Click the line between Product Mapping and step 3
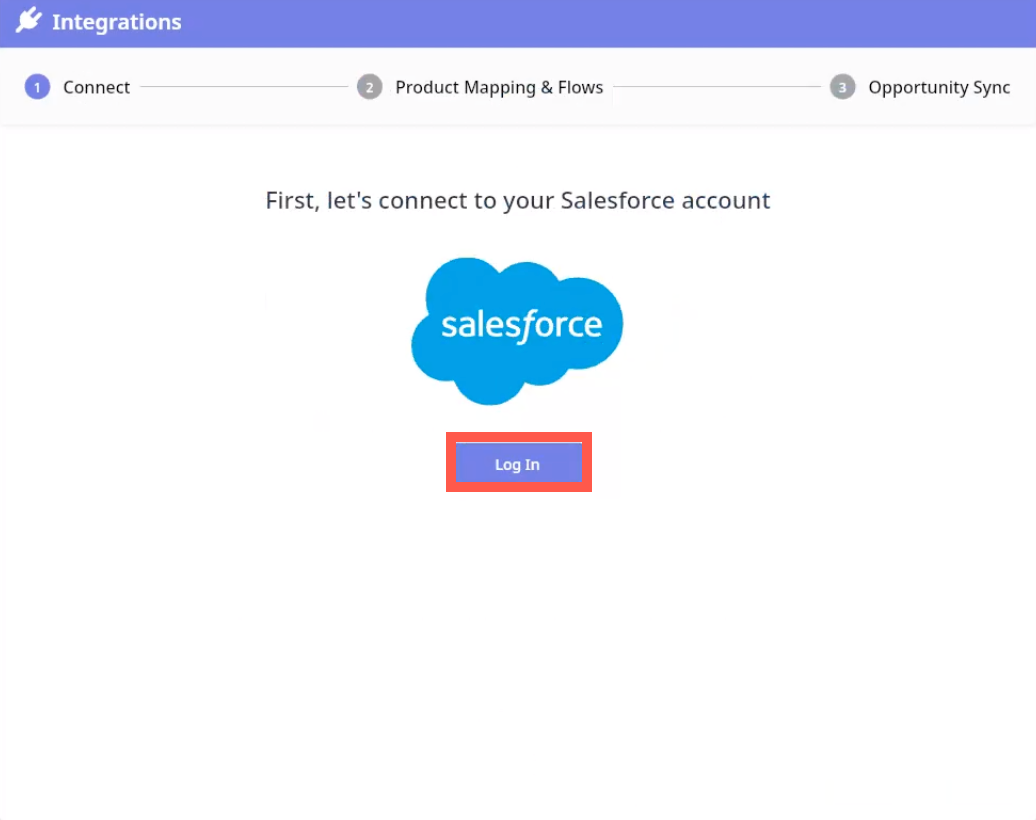 (x=716, y=87)
